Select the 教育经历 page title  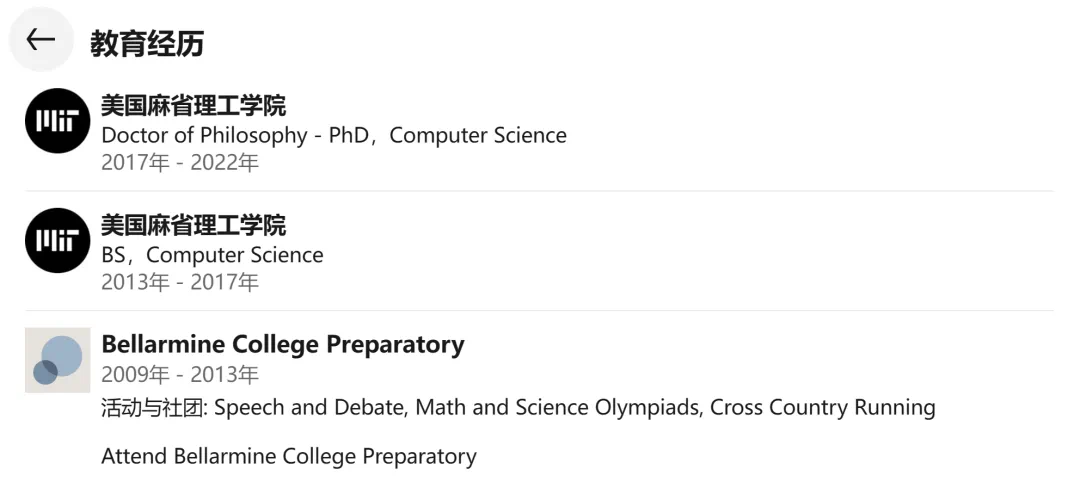coord(147,43)
